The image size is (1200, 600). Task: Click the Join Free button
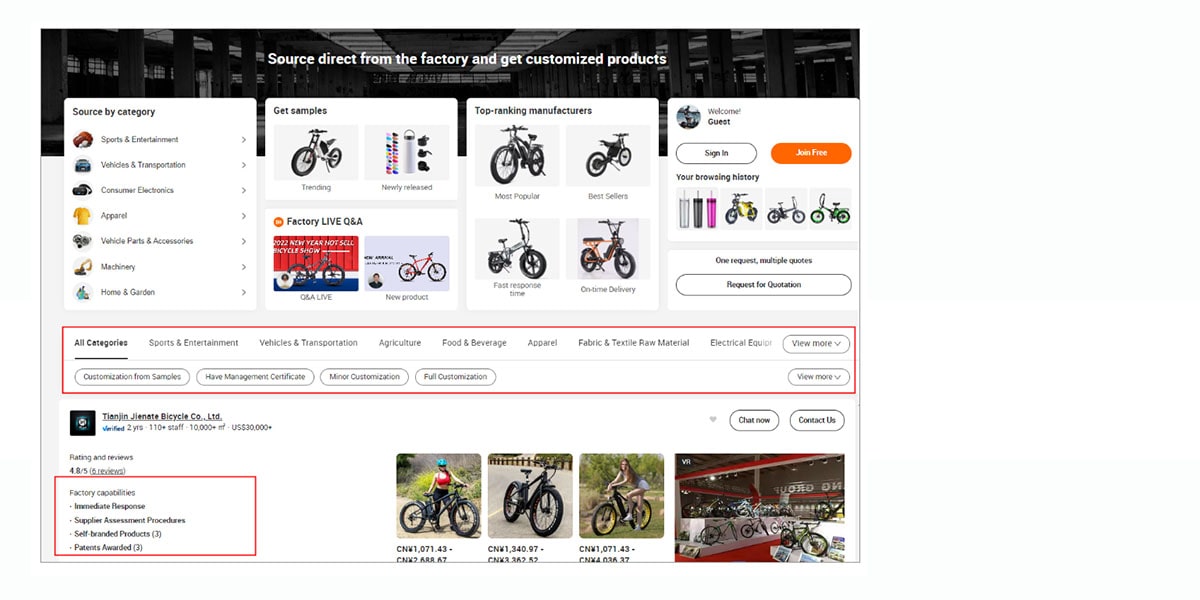811,153
